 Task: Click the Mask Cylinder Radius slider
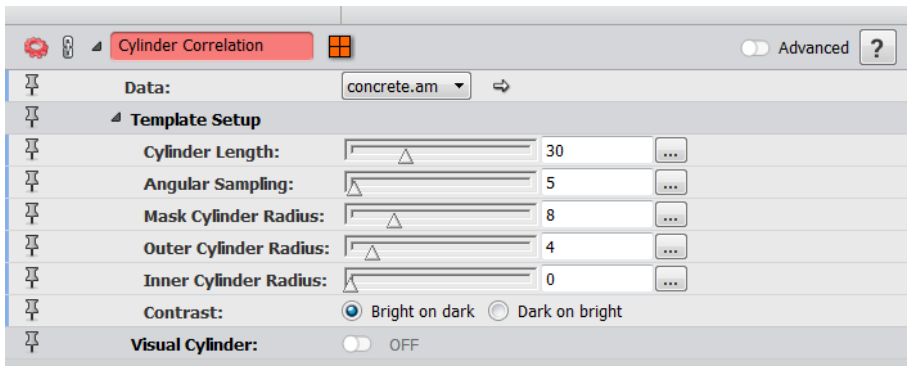tap(440, 215)
